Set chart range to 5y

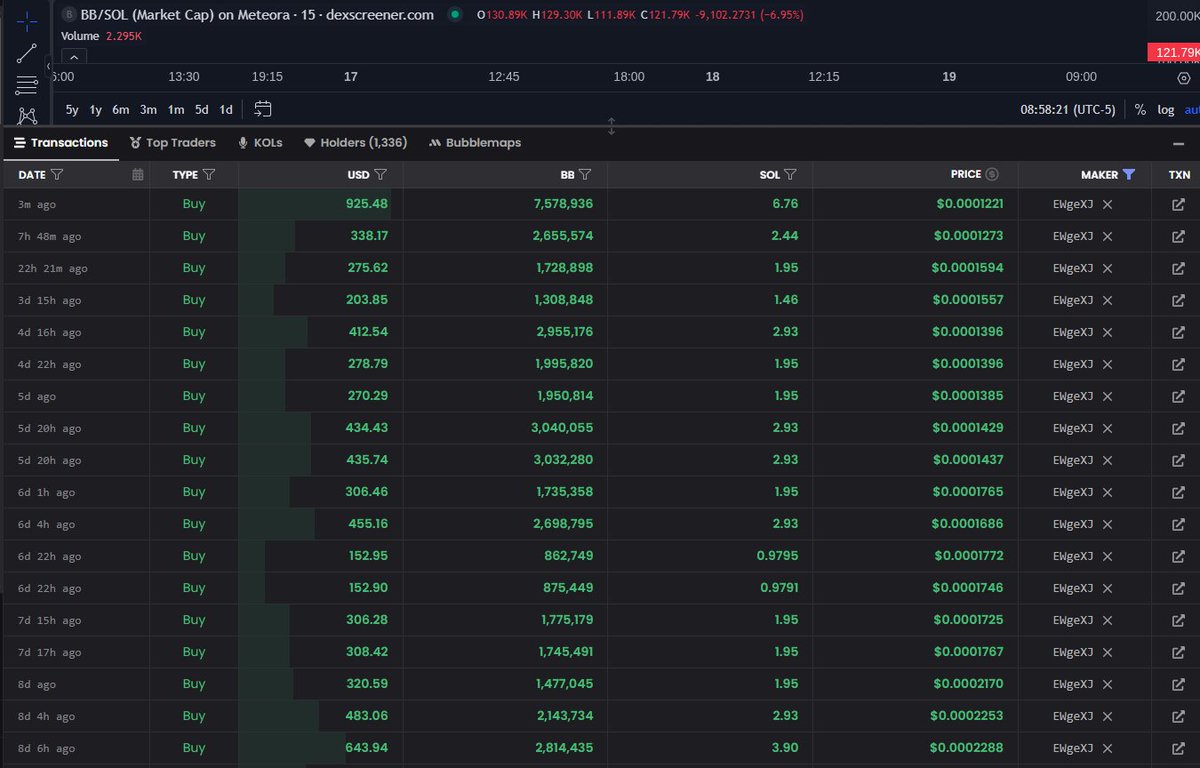tap(72, 110)
